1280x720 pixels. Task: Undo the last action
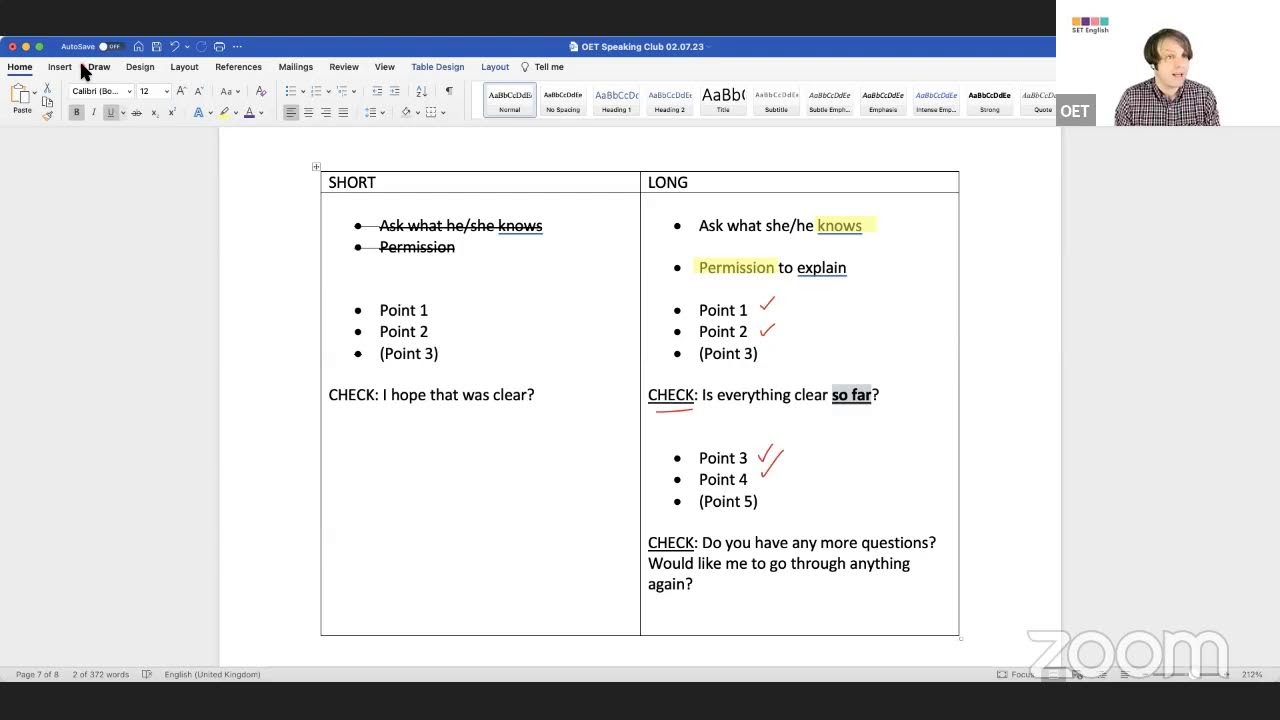174,46
